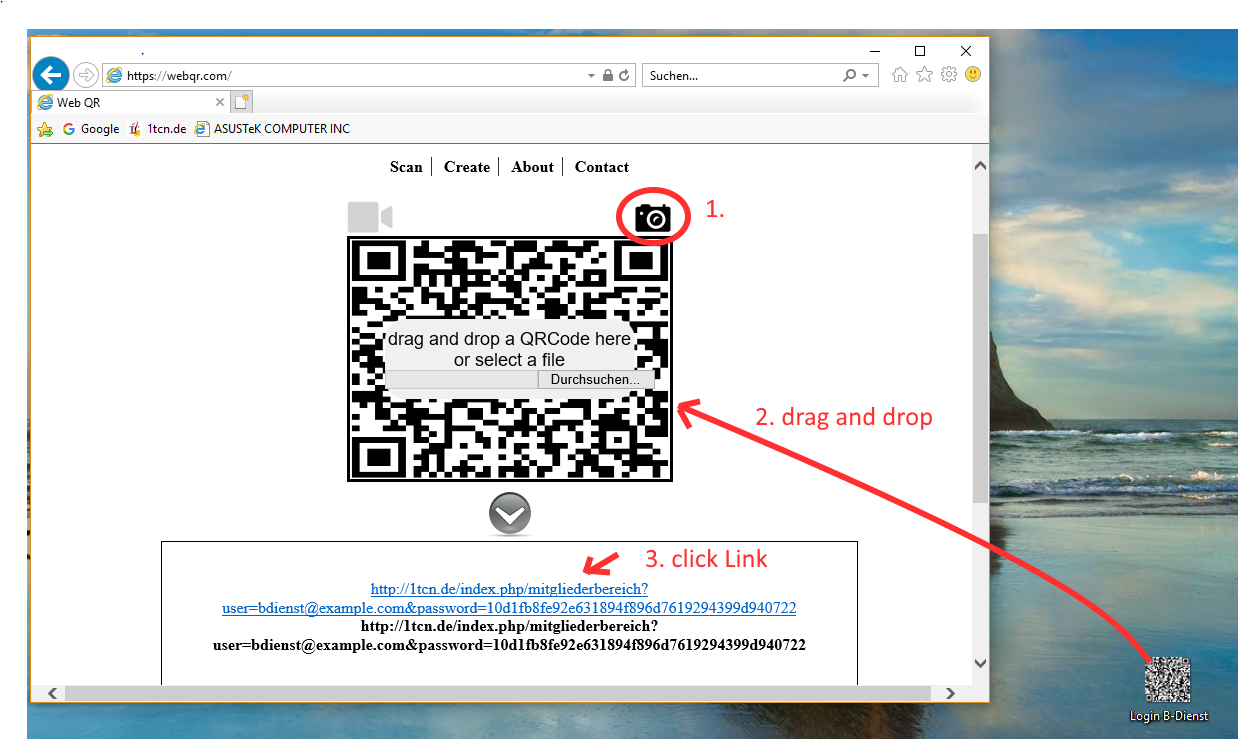Expand the search provider dropdown arrow
The width and height of the screenshot is (1238, 739).
point(866,76)
